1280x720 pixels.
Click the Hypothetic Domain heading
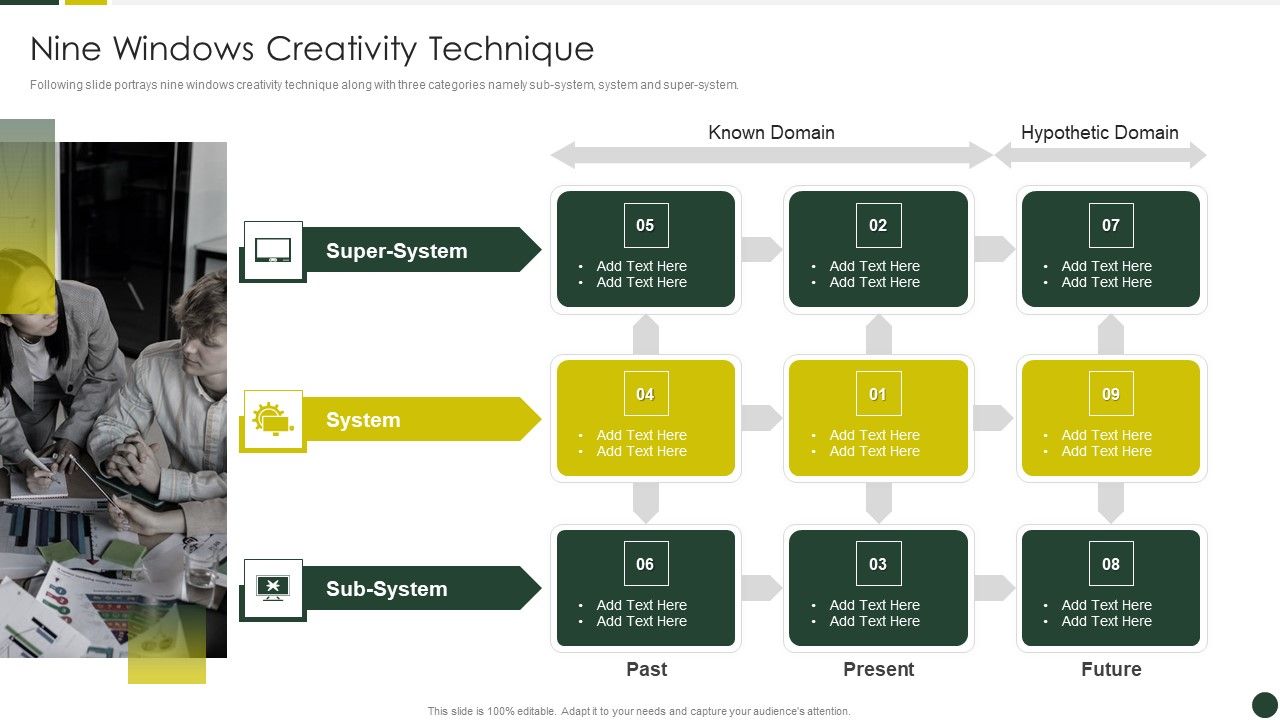[1099, 132]
